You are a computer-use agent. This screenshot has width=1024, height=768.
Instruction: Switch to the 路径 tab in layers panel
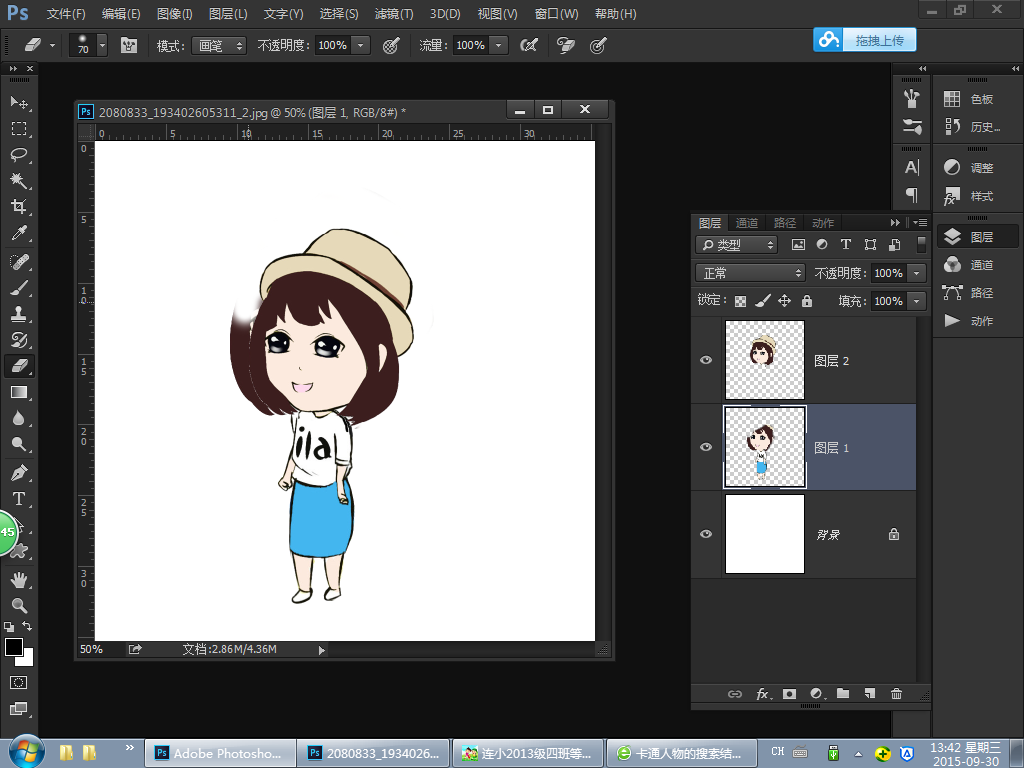784,223
